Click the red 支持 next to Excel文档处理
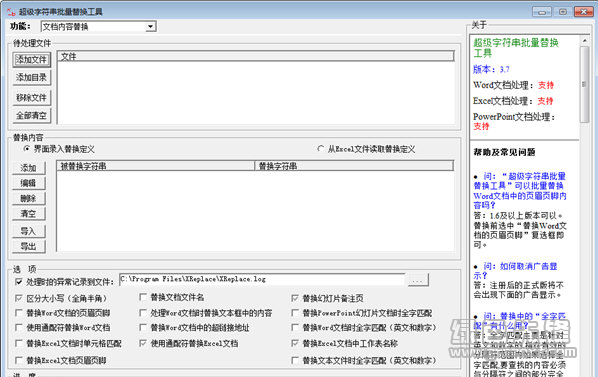The width and height of the screenshot is (598, 377). click(545, 101)
